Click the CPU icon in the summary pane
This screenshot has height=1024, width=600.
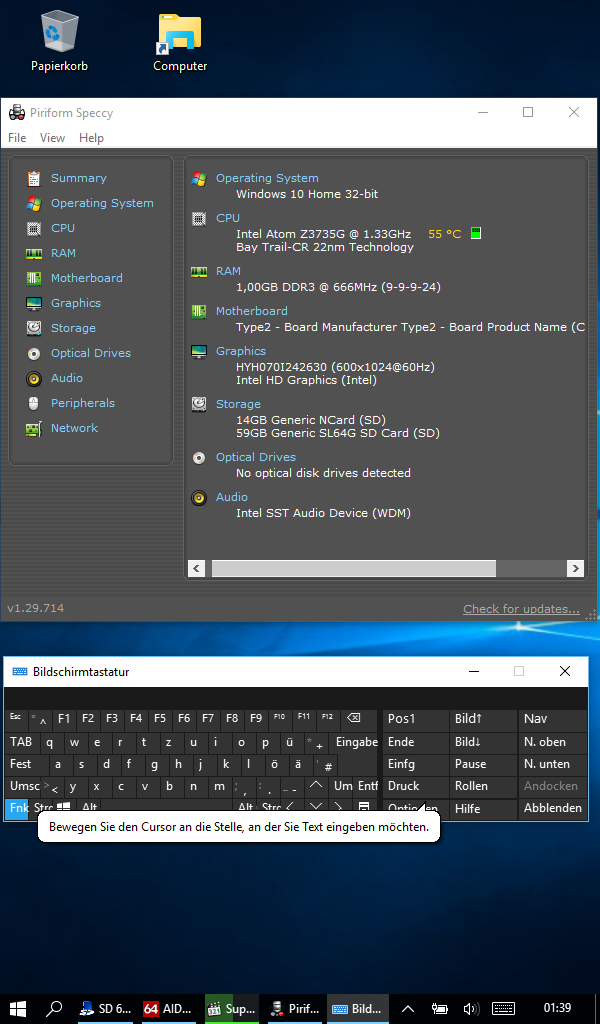(x=199, y=219)
